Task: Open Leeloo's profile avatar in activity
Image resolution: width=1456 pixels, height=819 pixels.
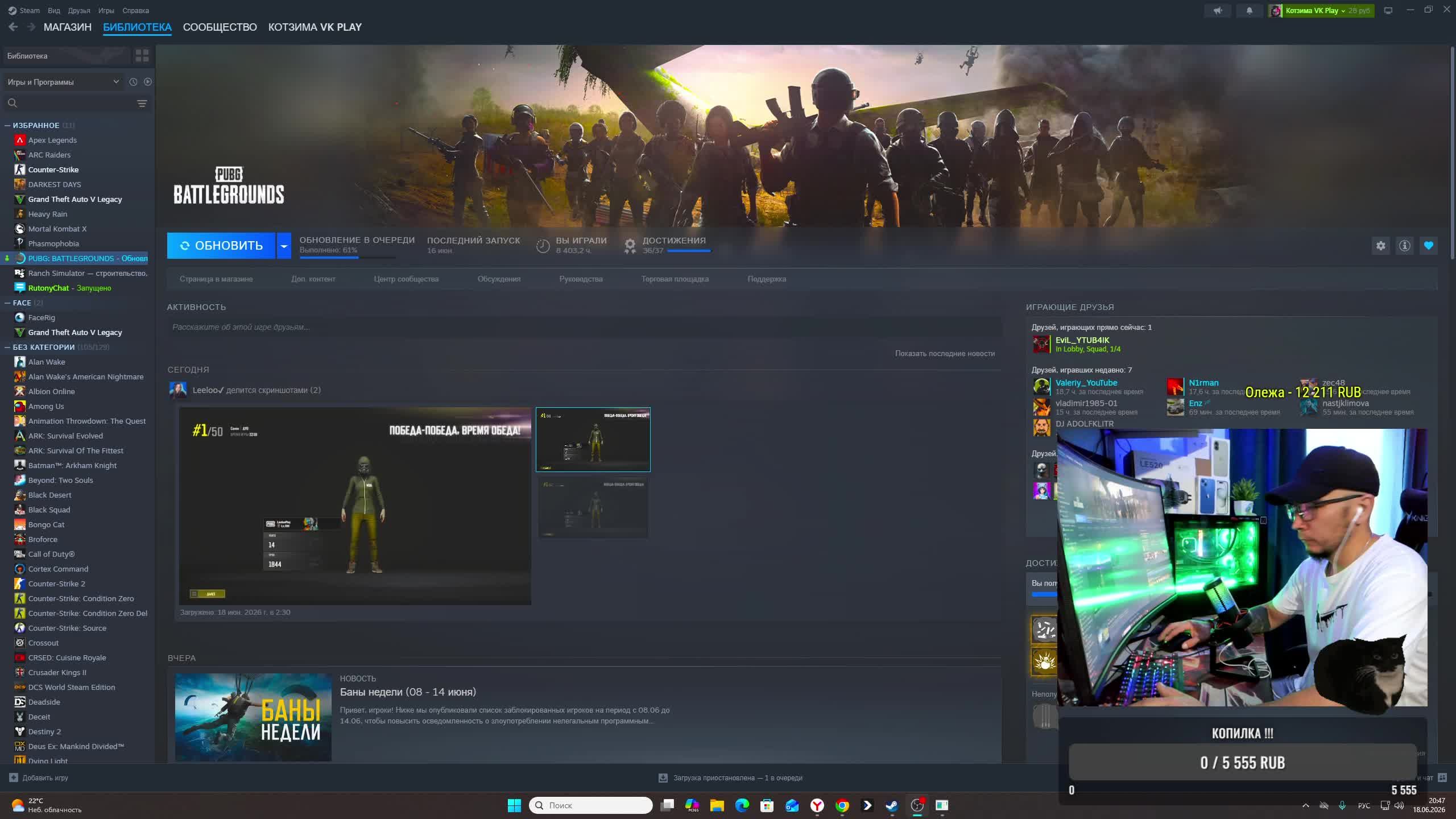Action: pyautogui.click(x=178, y=390)
